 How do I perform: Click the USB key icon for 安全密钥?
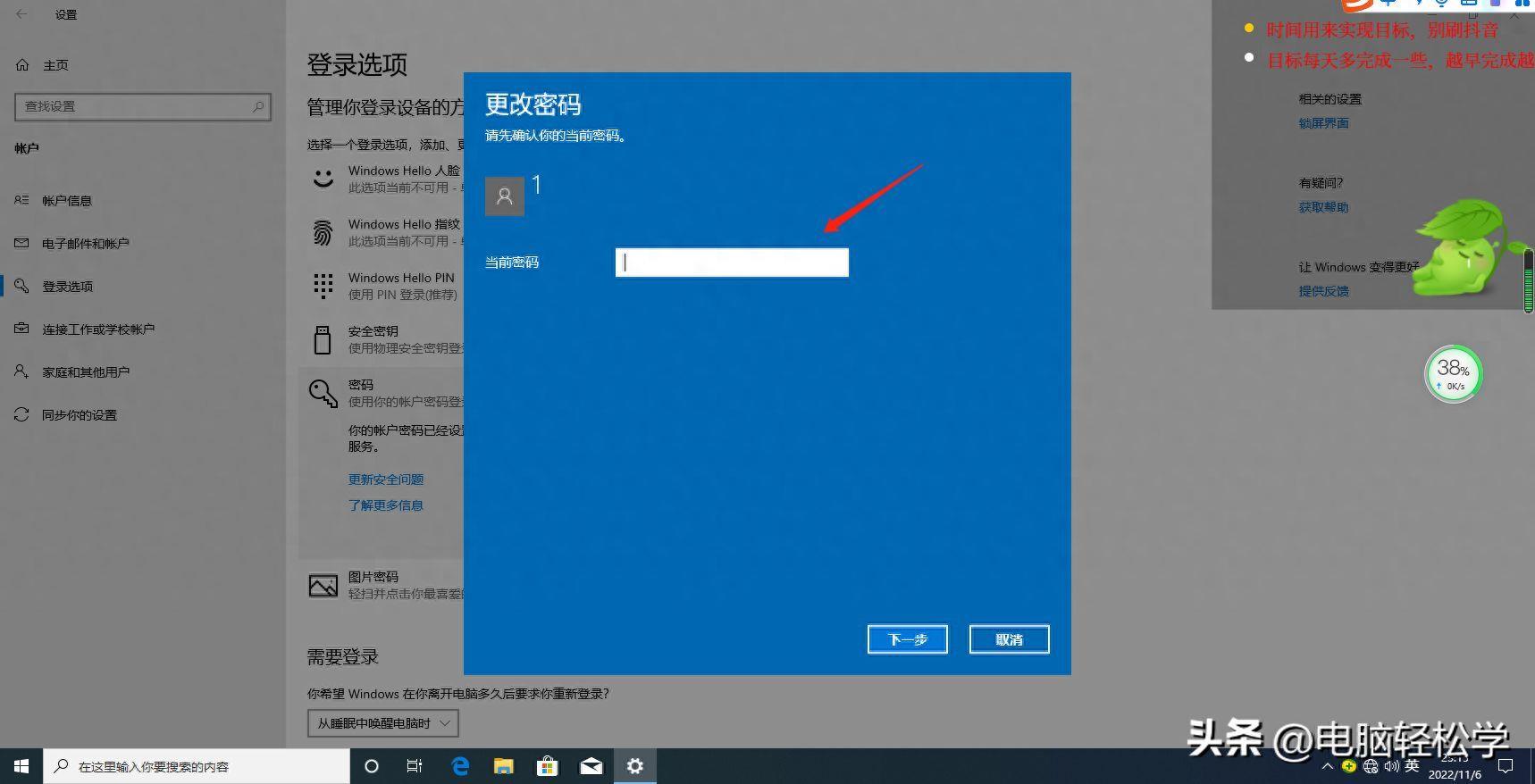pos(323,339)
